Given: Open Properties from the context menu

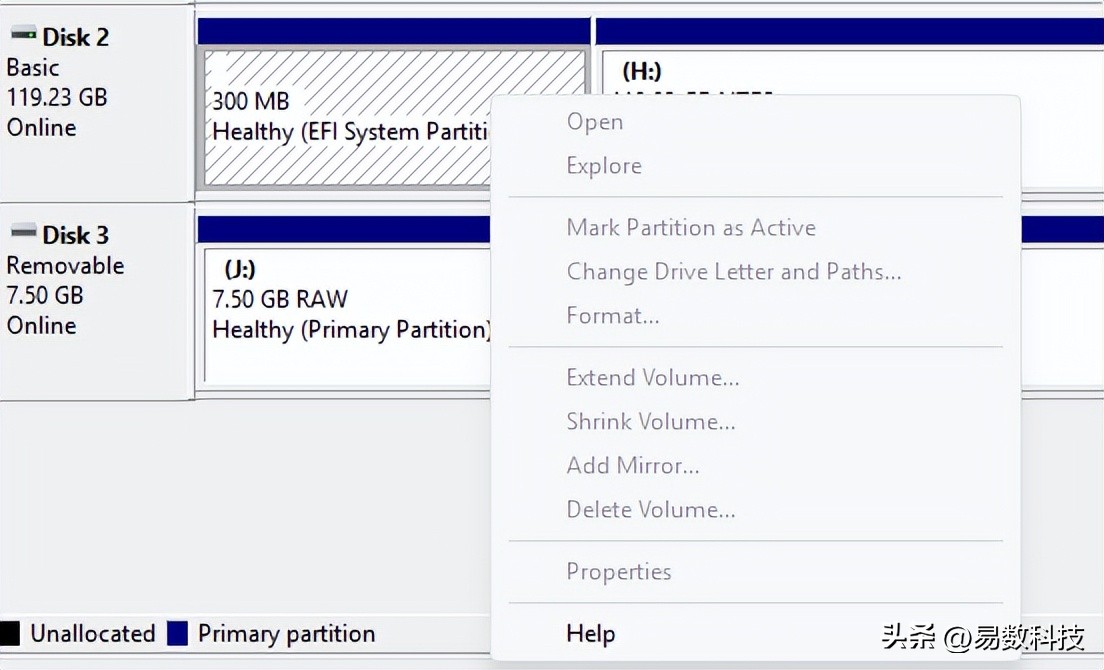Looking at the screenshot, I should click(619, 571).
